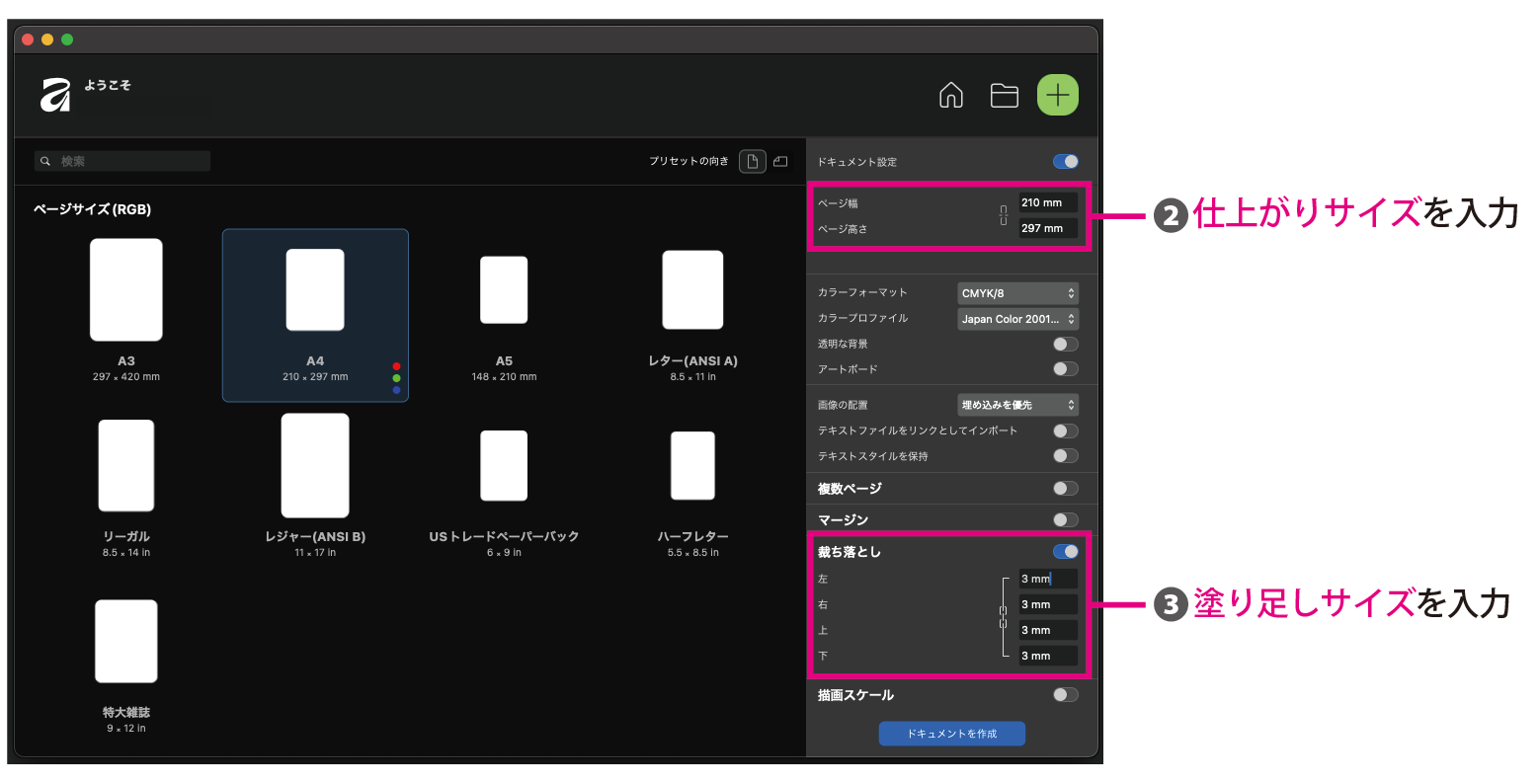Select landscape preset orientation icon
This screenshot has width=1540, height=784.
tap(780, 162)
